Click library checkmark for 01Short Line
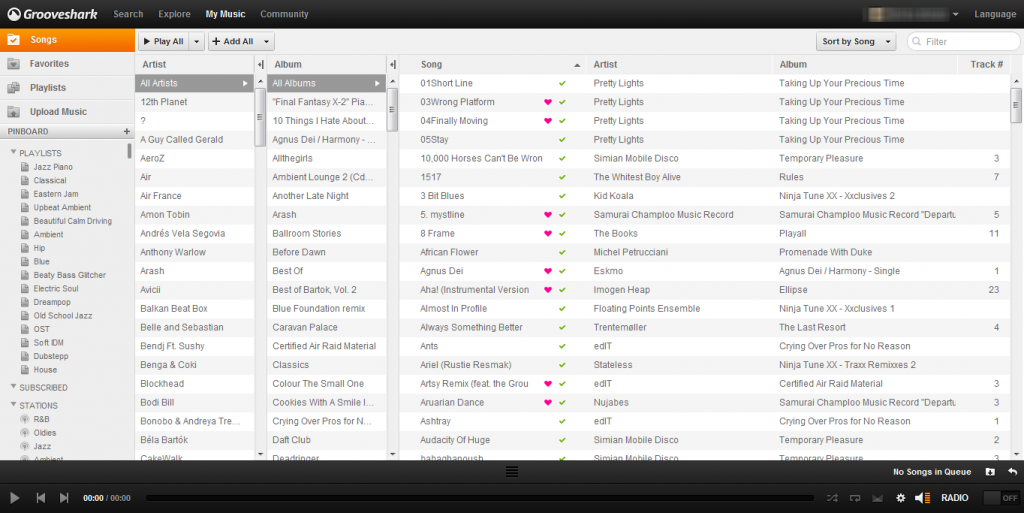The height and width of the screenshot is (513, 1024). [x=562, y=84]
